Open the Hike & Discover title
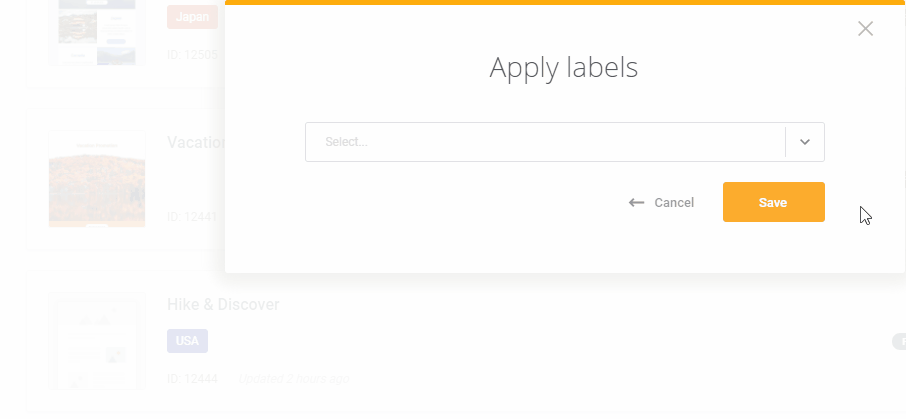 (x=223, y=305)
